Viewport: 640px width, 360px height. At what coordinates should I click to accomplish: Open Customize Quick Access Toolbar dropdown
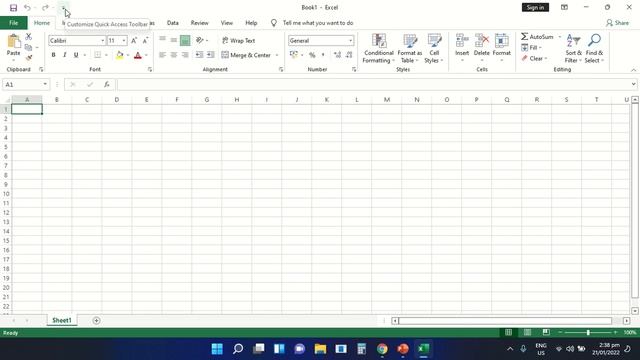coord(63,8)
